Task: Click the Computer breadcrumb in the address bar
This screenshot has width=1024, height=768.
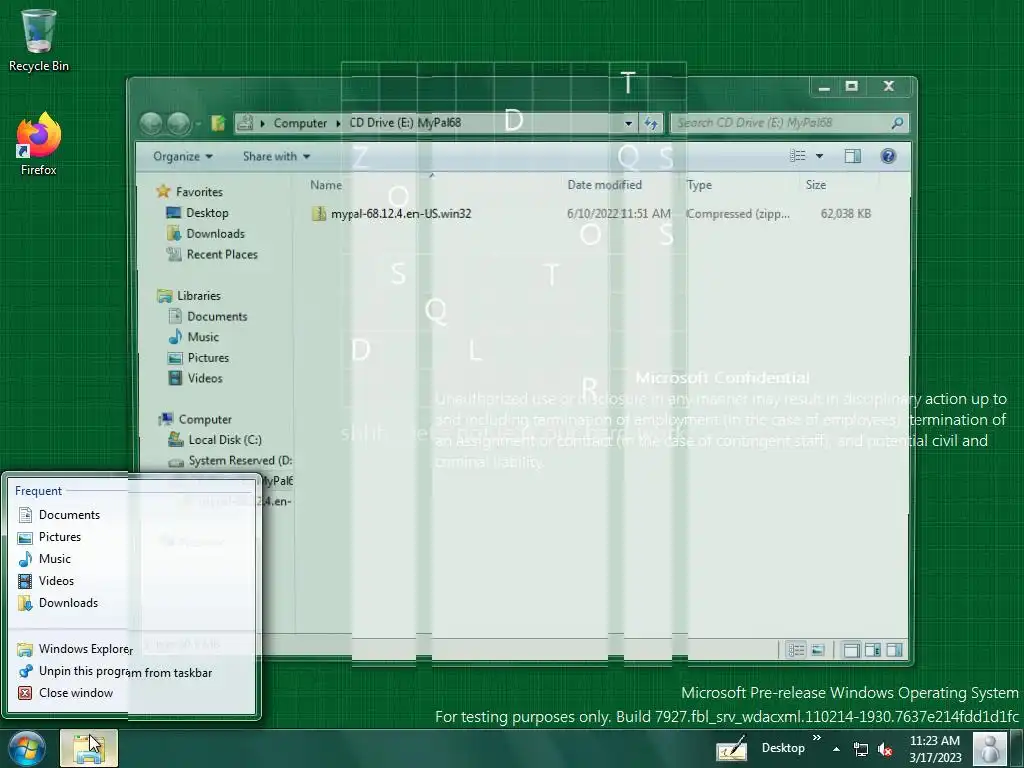Action: [x=300, y=123]
